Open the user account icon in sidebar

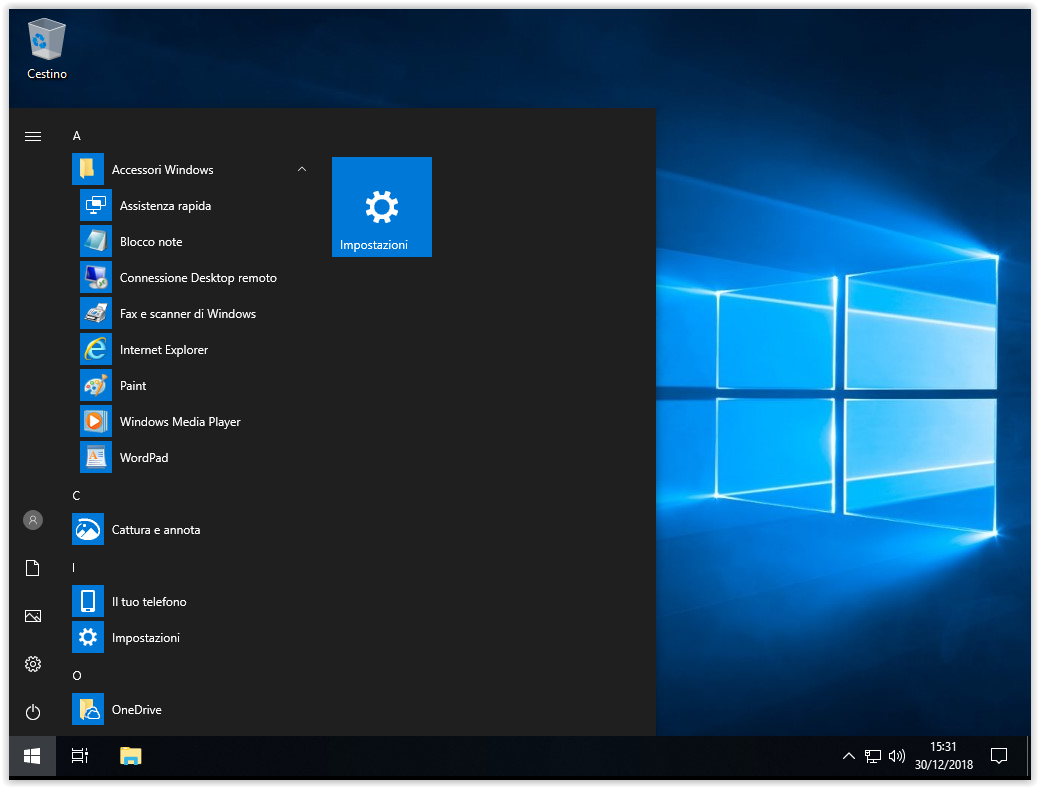[x=33, y=520]
